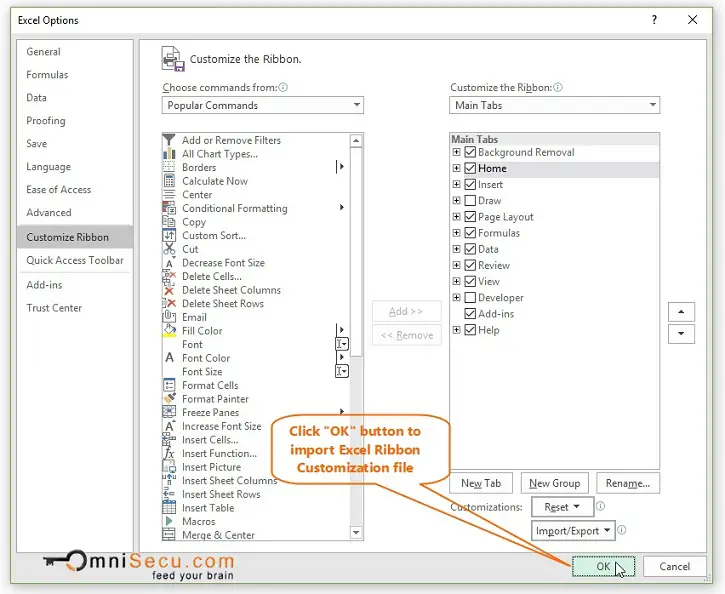Expand the View tab tree node
The height and width of the screenshot is (594, 725).
pos(456,282)
